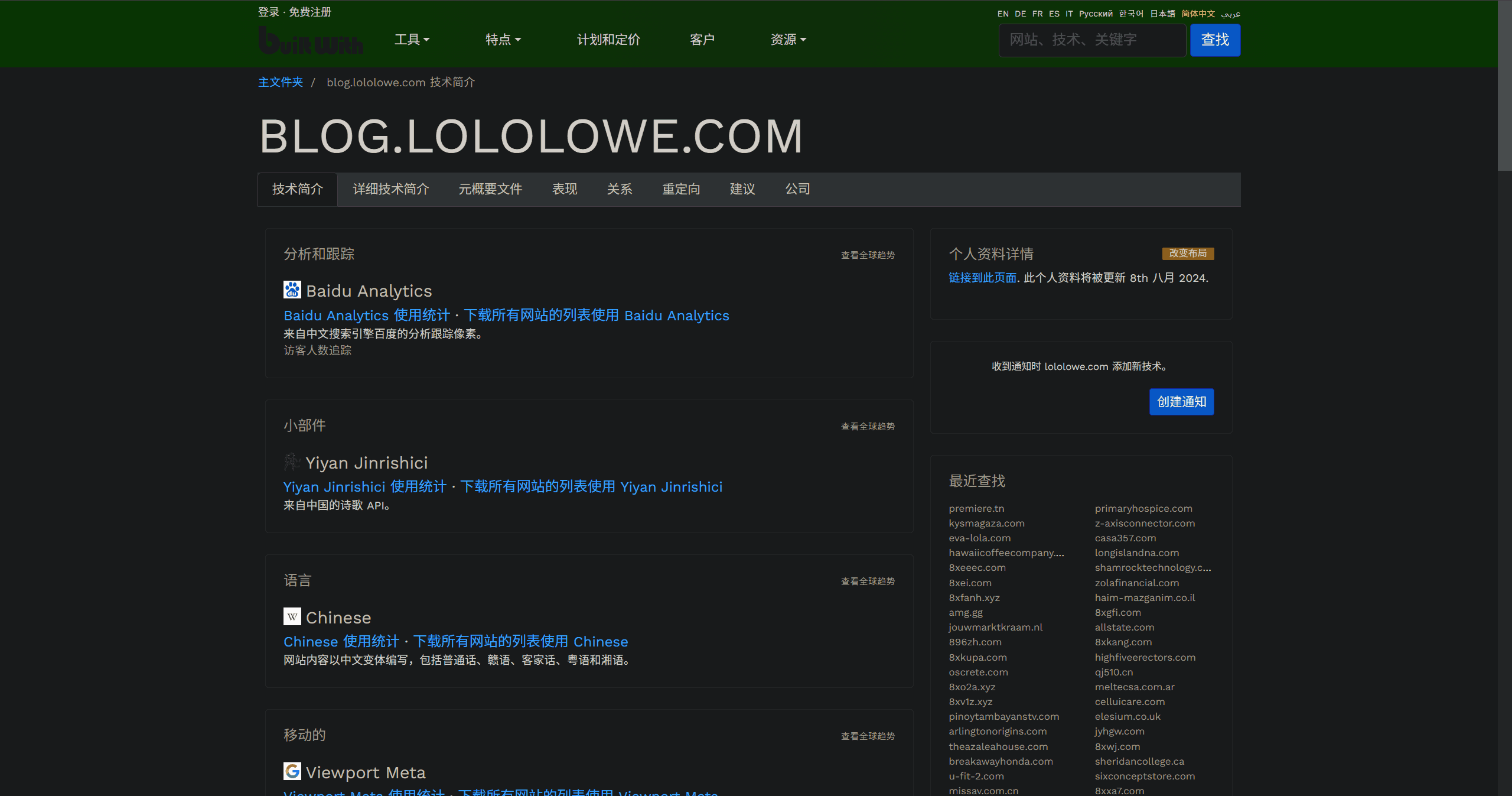Viewport: 1512px width, 796px height.
Task: Click the BuiltWith logo
Action: (x=311, y=41)
